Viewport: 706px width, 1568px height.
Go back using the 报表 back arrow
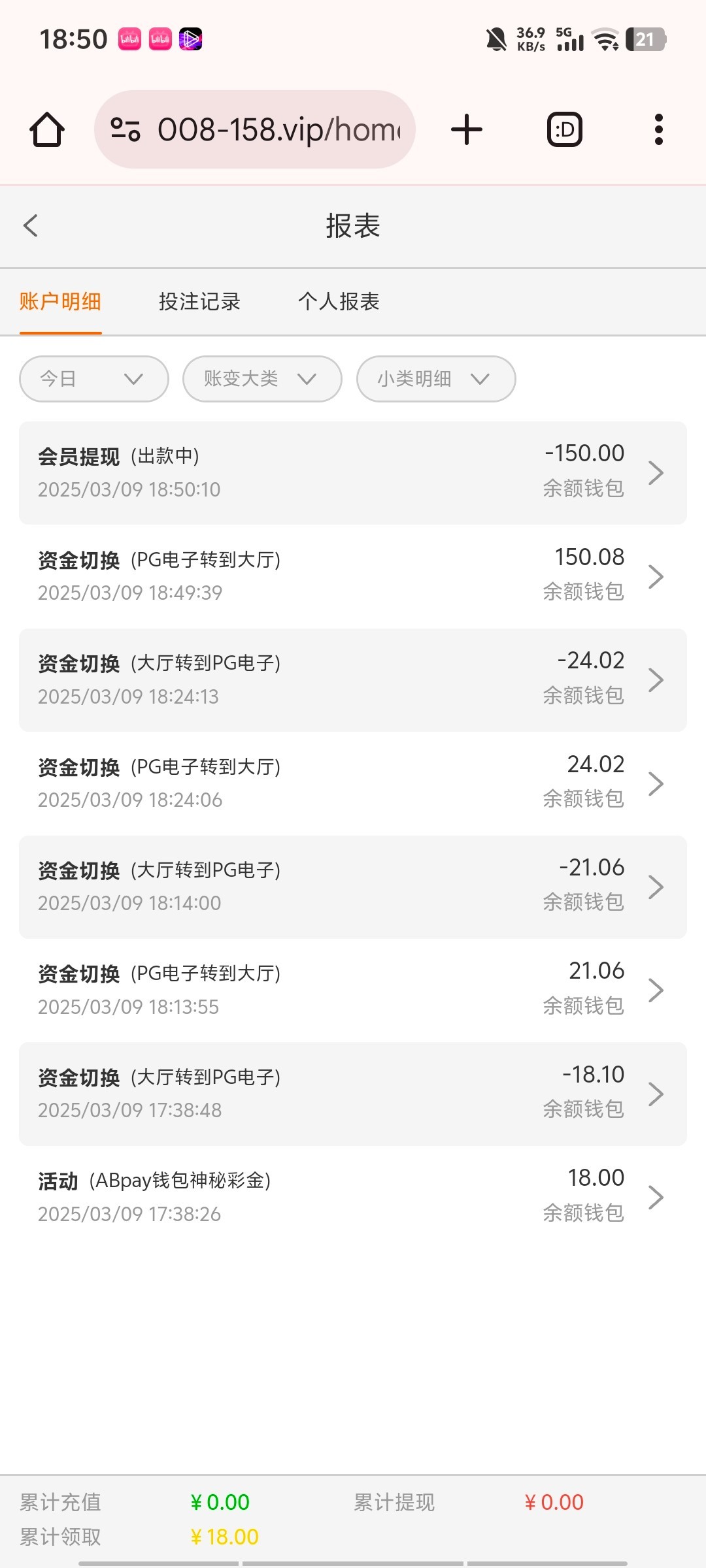(31, 226)
